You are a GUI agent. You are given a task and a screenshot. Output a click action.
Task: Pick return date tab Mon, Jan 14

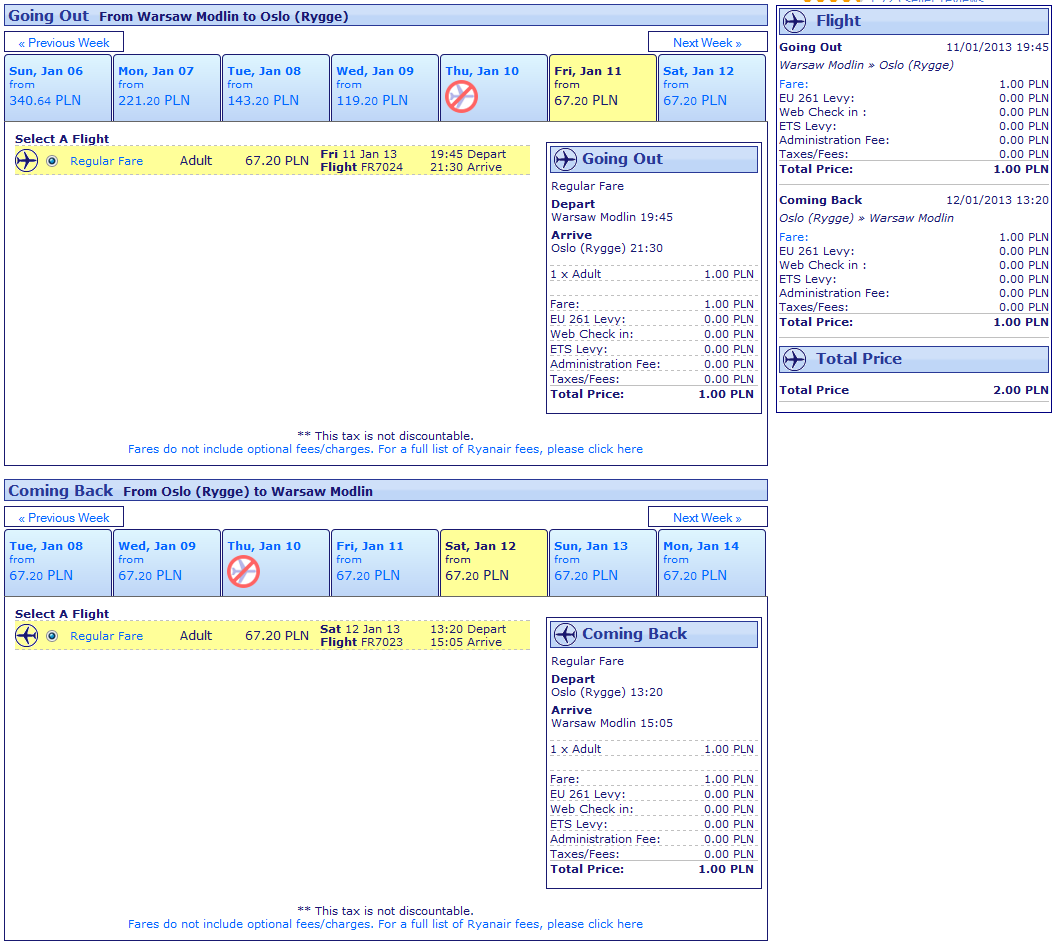click(711, 563)
